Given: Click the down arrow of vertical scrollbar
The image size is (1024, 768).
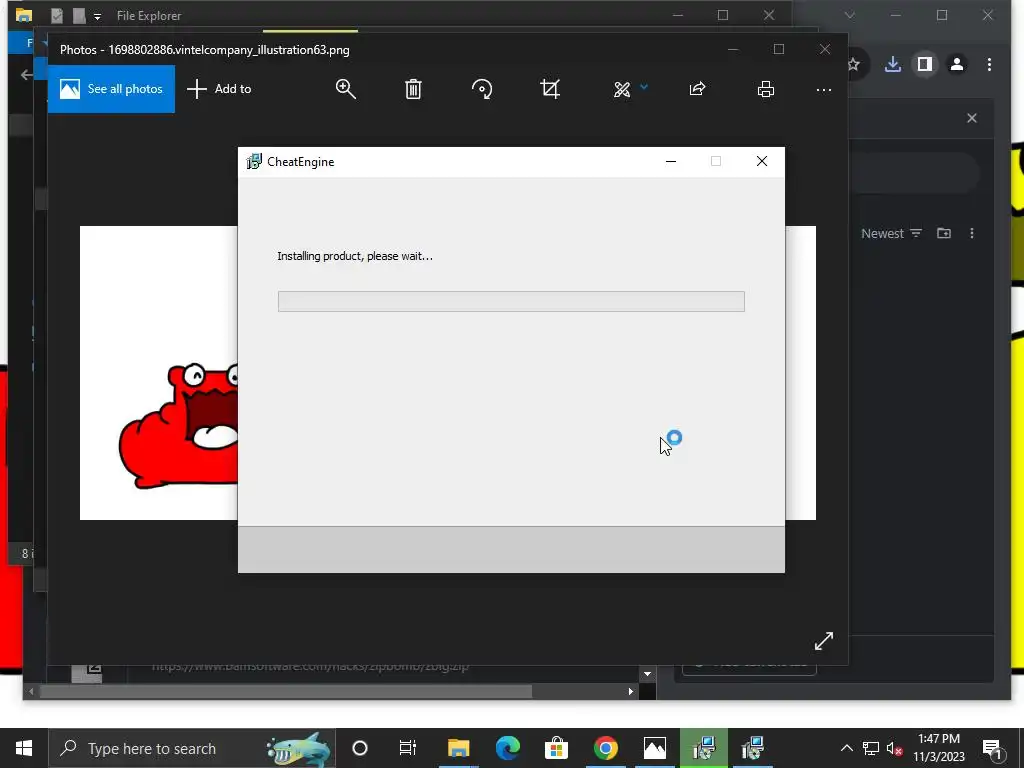Looking at the screenshot, I should pos(647,674).
